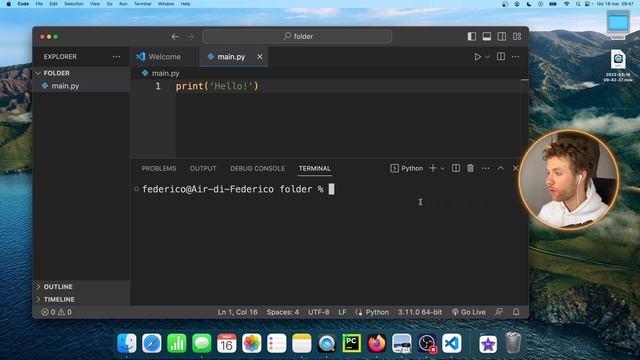The width and height of the screenshot is (640, 360).
Task: Toggle the bottom panel layout icon
Action: [487, 36]
